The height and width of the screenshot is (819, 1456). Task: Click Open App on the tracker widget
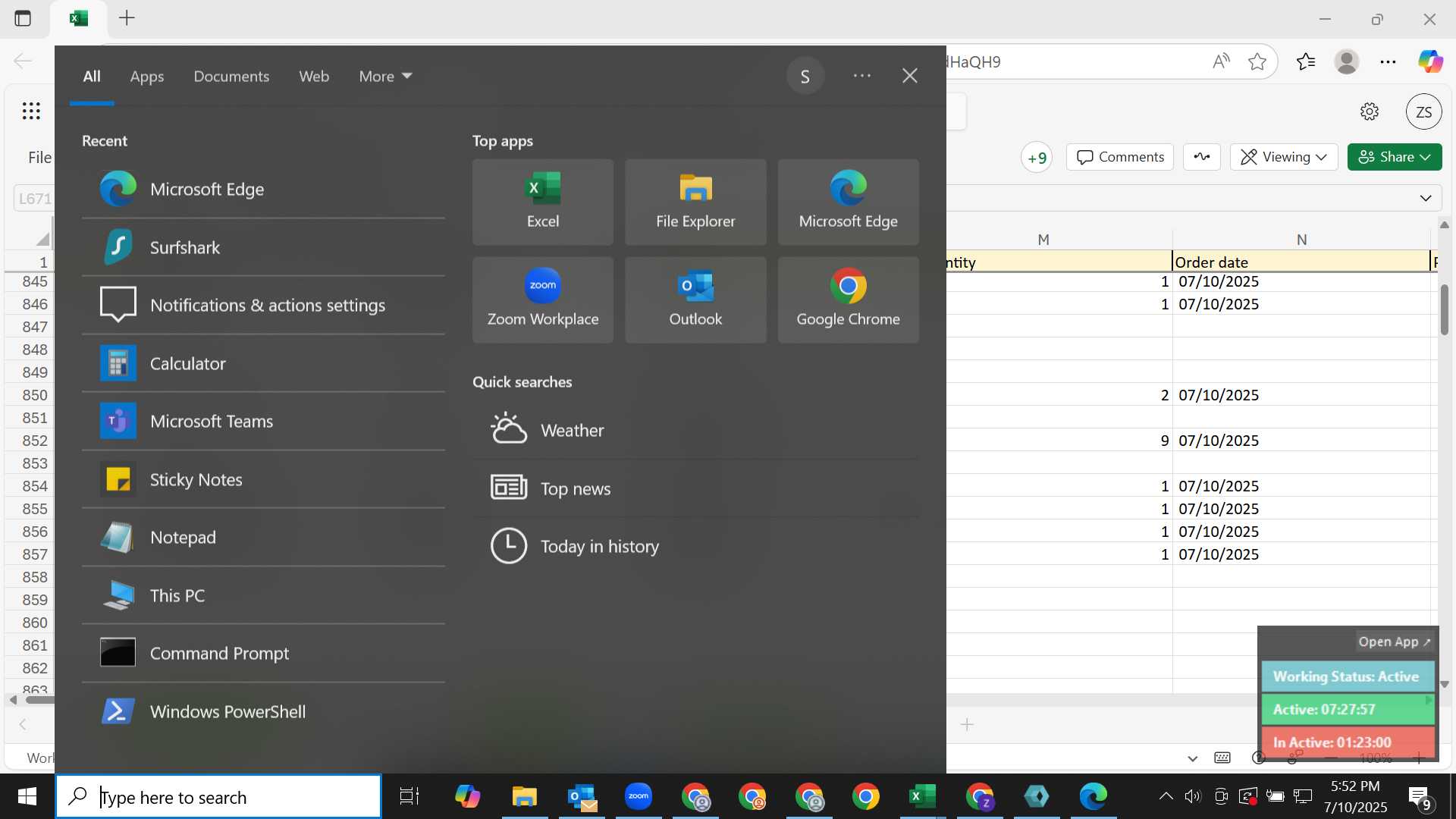pos(1395,642)
